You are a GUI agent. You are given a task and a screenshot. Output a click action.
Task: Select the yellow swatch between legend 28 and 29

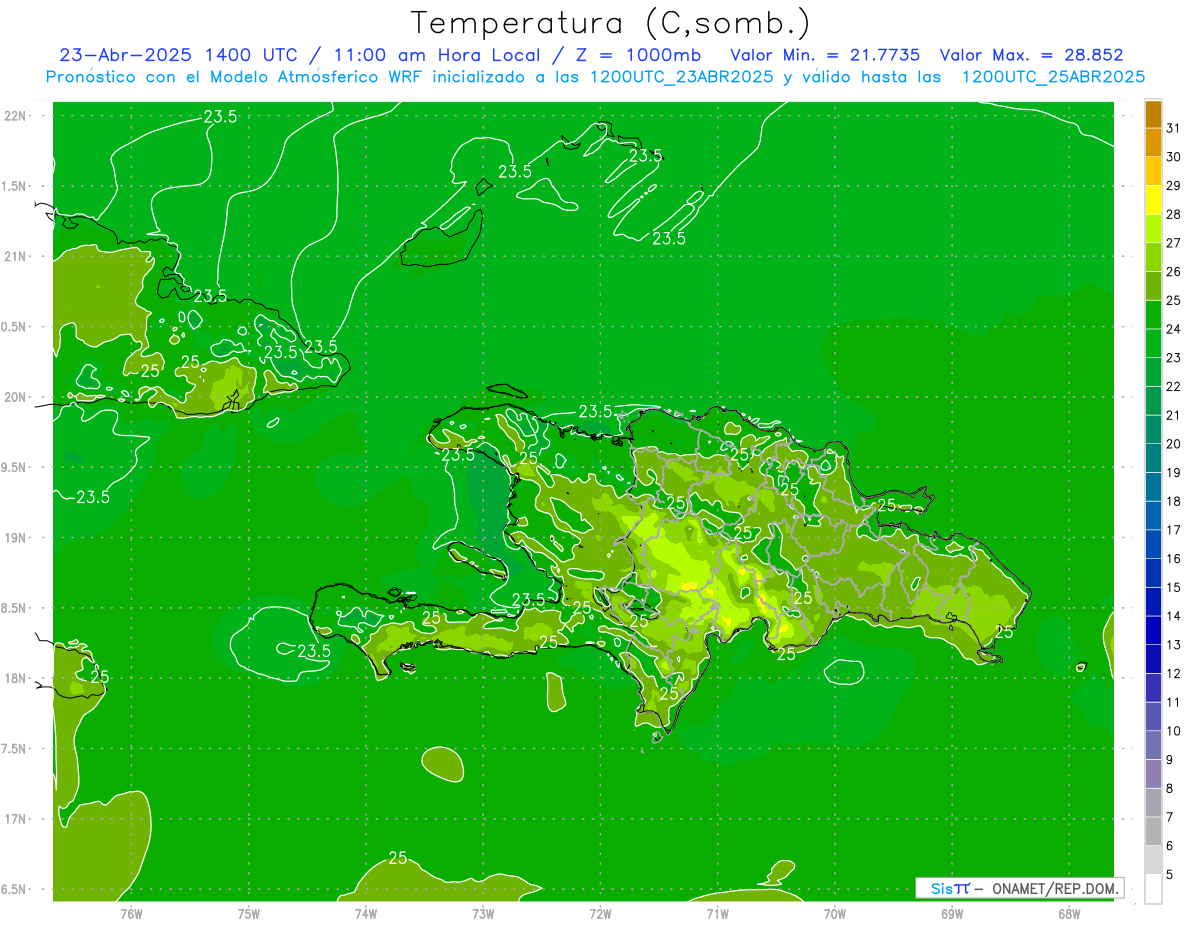point(1153,200)
